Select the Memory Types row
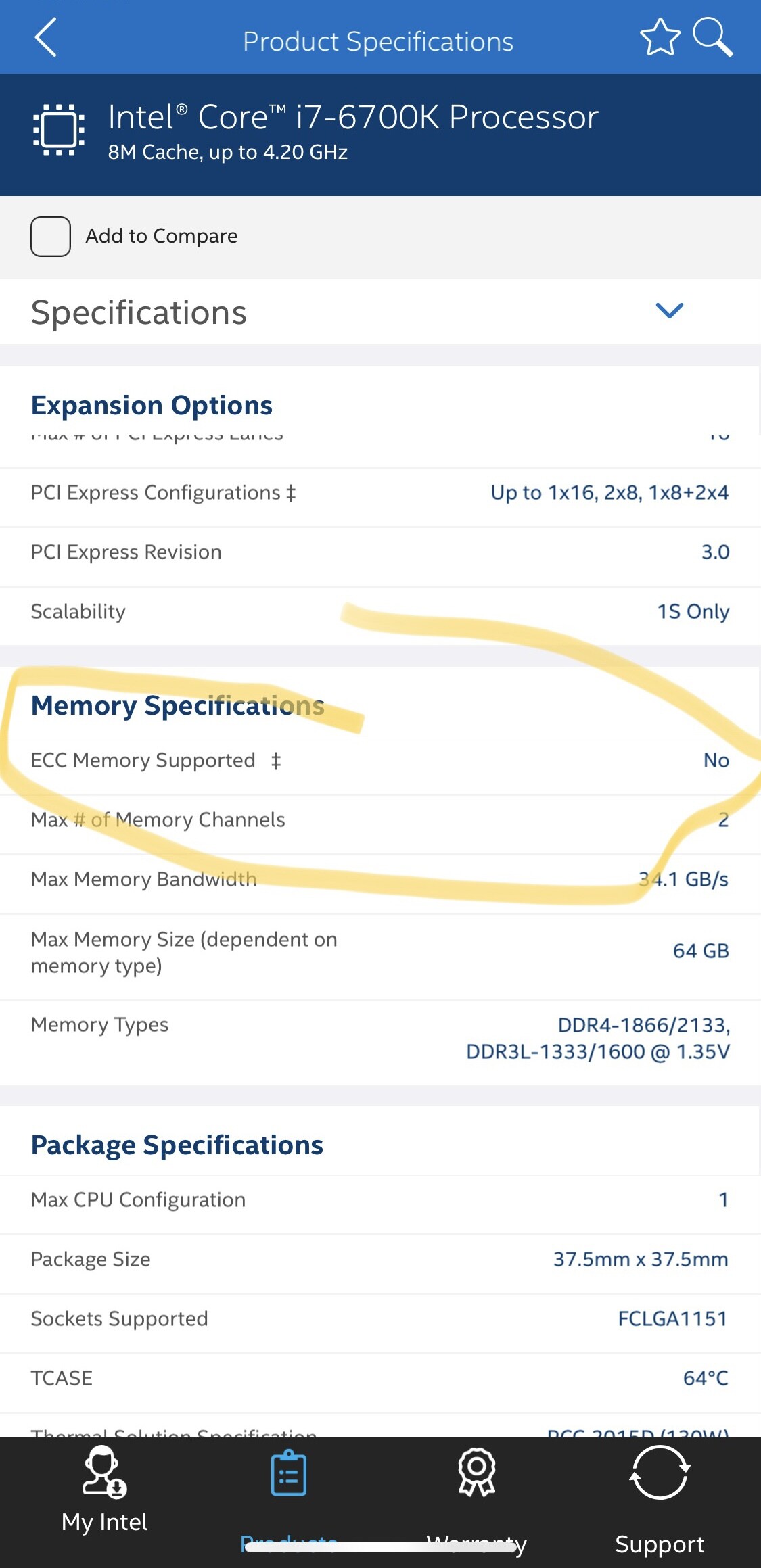Image resolution: width=761 pixels, height=1568 pixels. tap(380, 1039)
